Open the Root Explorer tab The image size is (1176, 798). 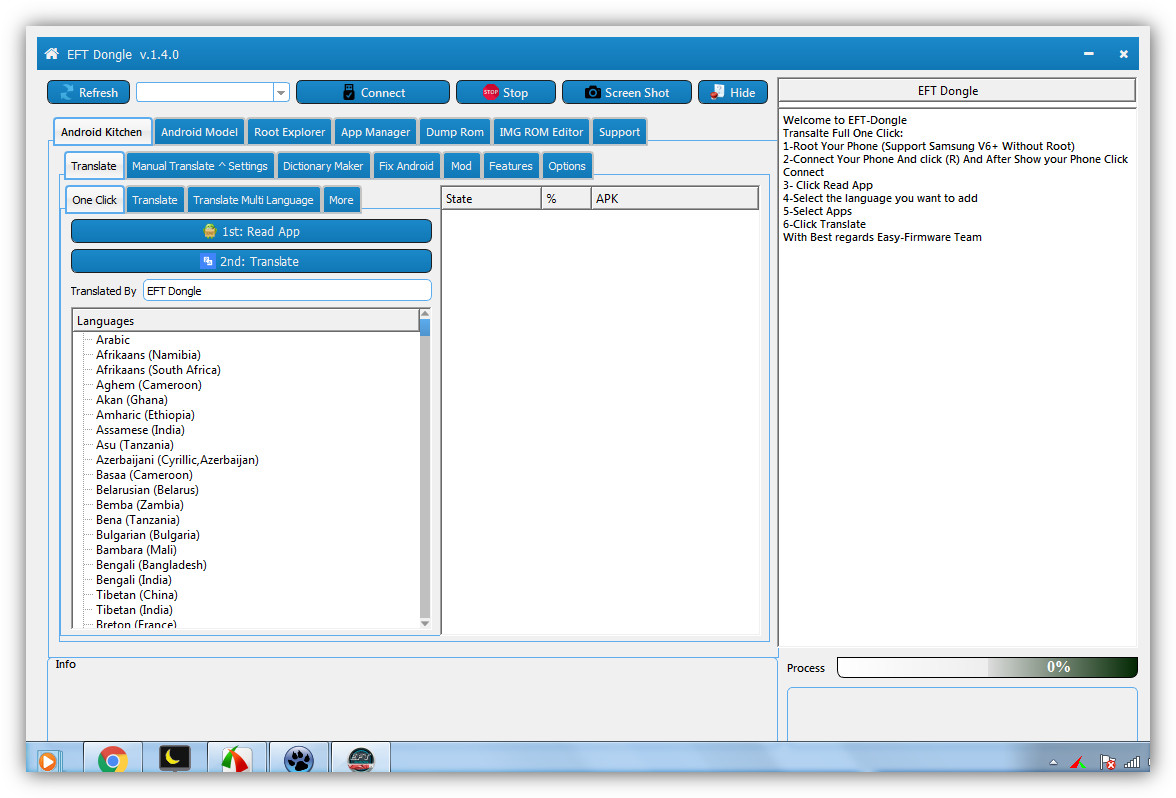289,132
